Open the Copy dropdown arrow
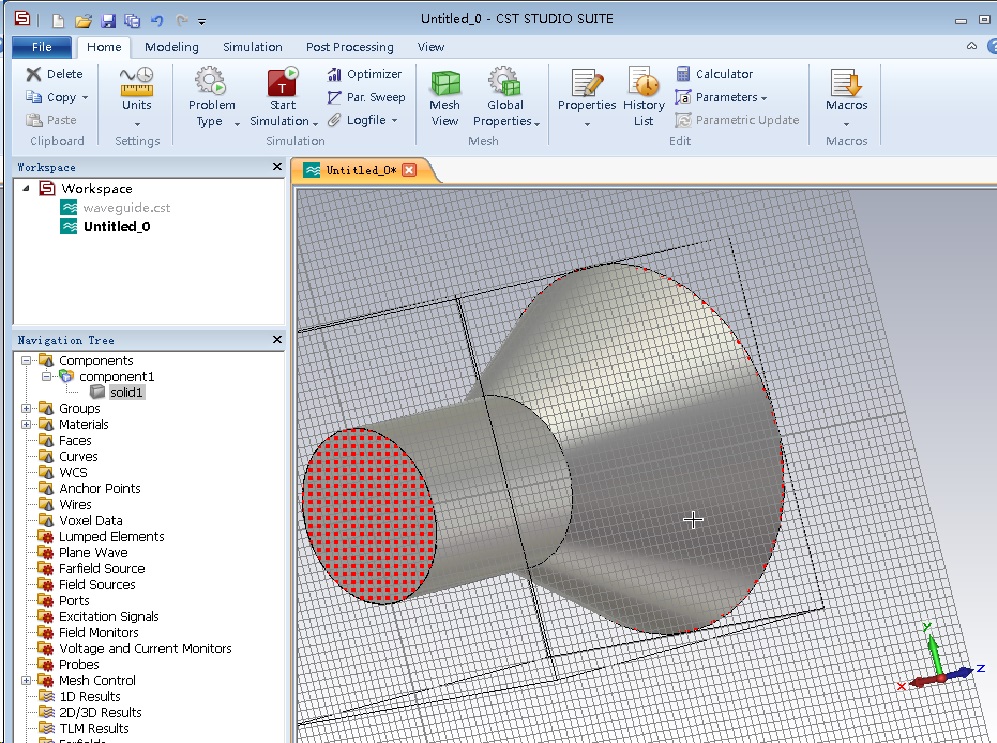The height and width of the screenshot is (743, 997). [85, 97]
